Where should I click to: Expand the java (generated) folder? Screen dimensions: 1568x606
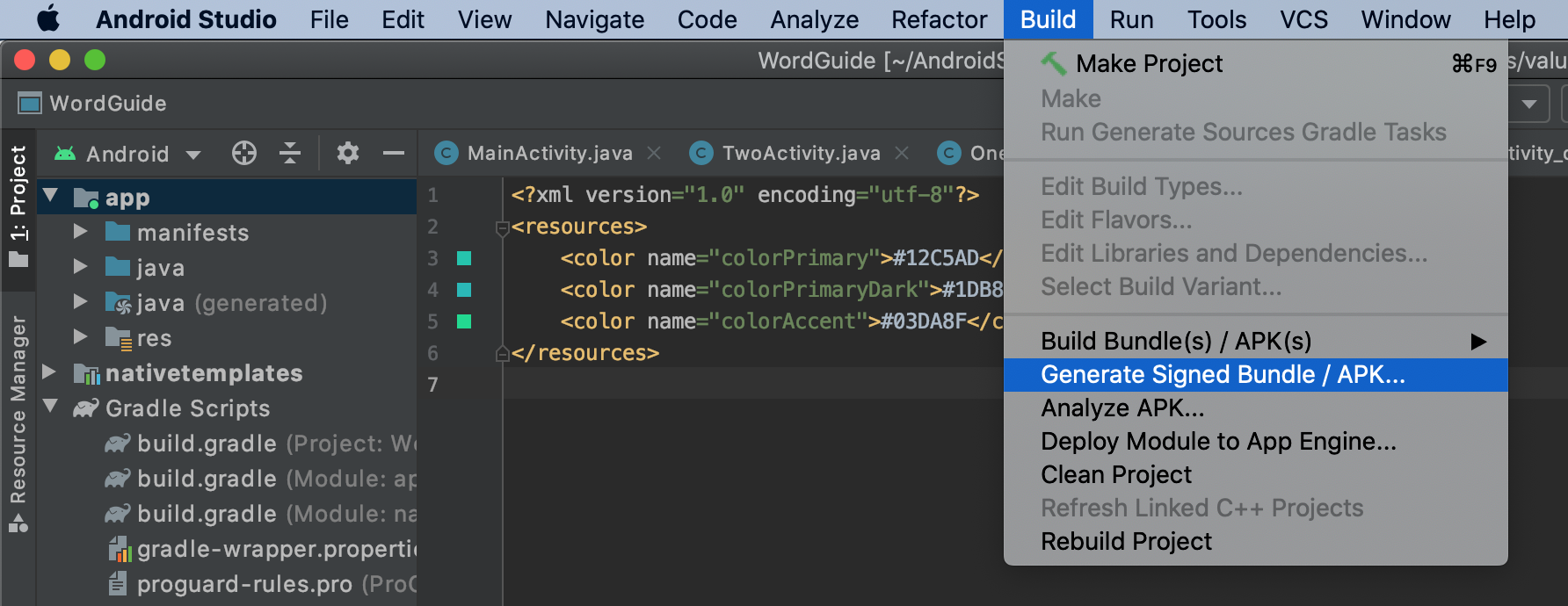[x=80, y=301]
